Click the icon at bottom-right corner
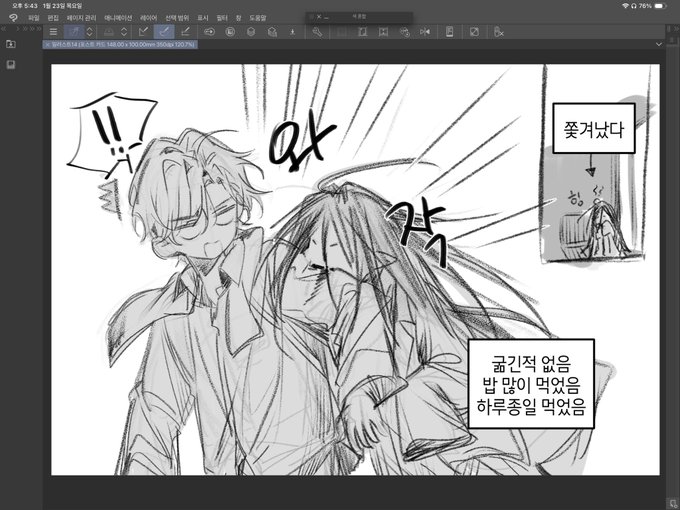 click(672, 503)
